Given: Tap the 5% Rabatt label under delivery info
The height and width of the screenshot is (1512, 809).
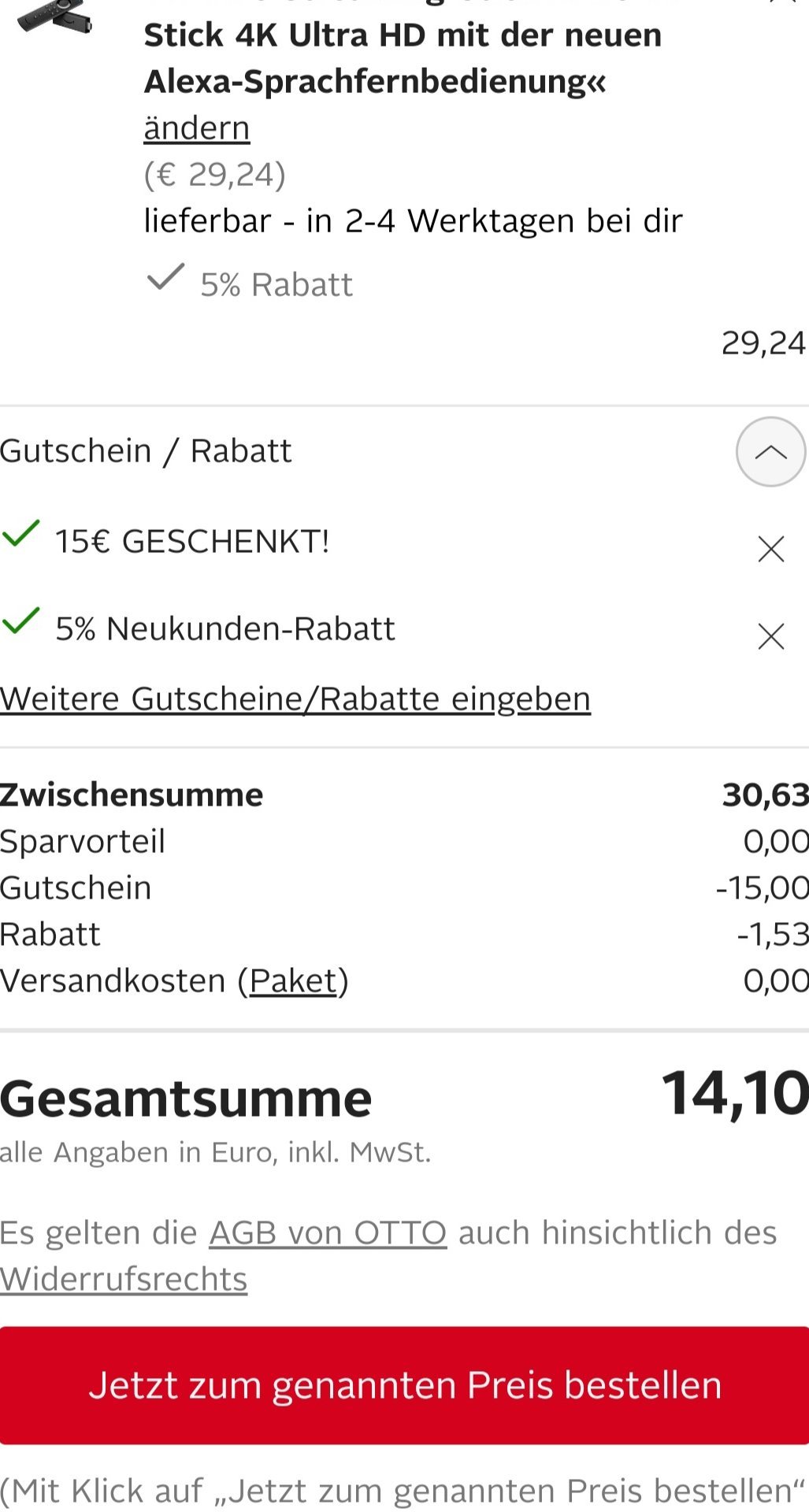Looking at the screenshot, I should coord(276,285).
